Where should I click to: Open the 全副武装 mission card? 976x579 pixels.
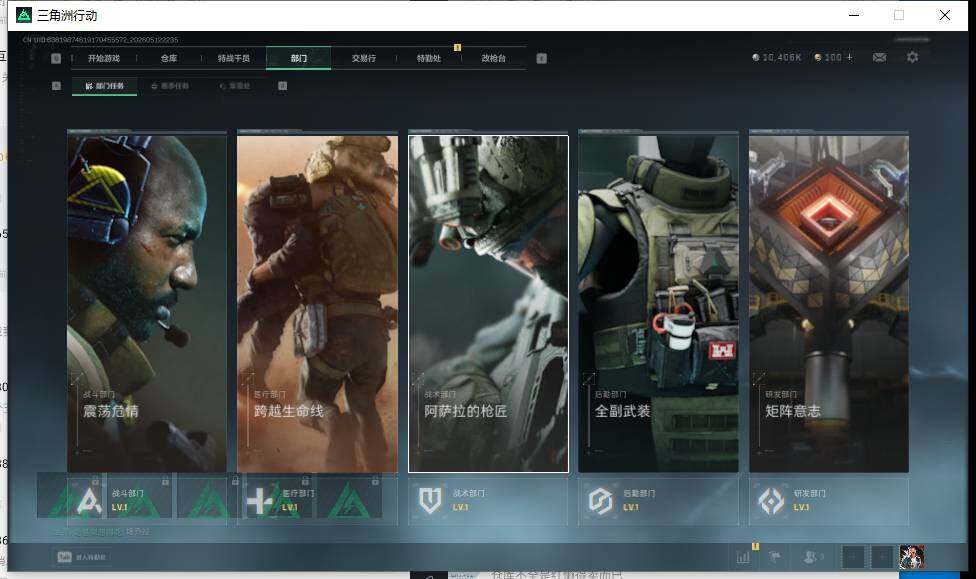pyautogui.click(x=659, y=304)
